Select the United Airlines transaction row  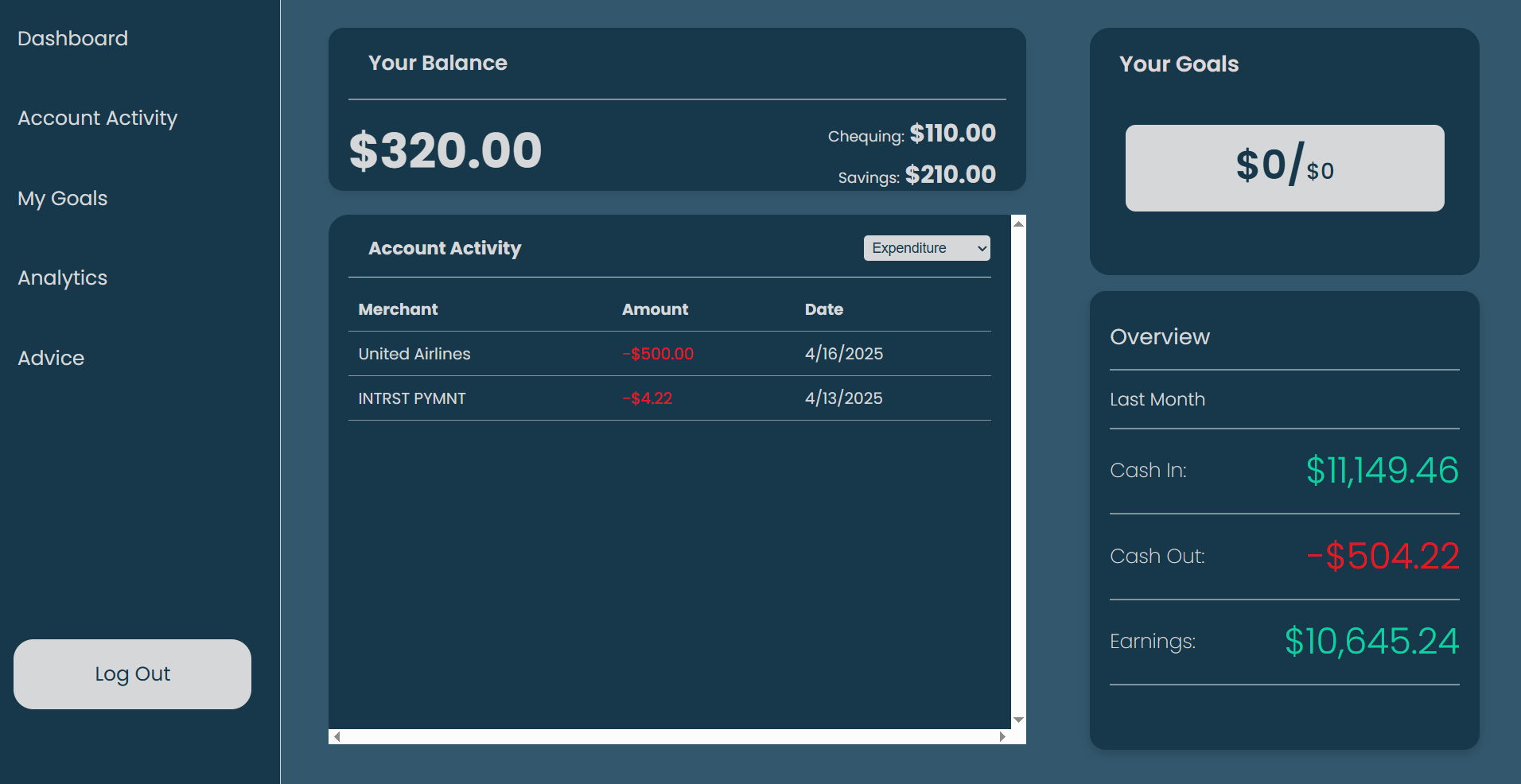tap(557, 354)
